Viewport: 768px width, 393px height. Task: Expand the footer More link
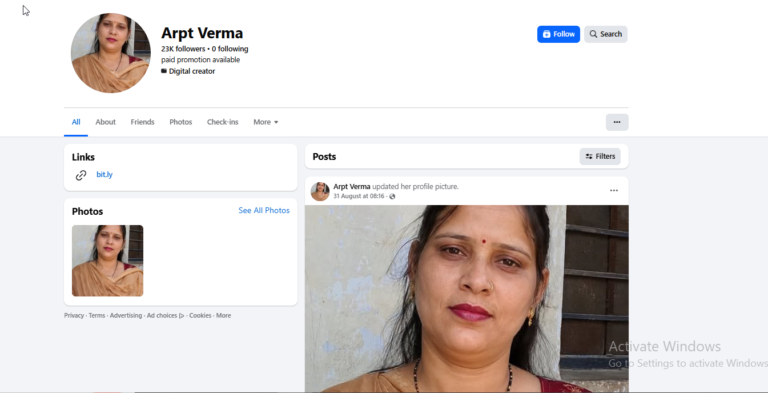(x=223, y=316)
